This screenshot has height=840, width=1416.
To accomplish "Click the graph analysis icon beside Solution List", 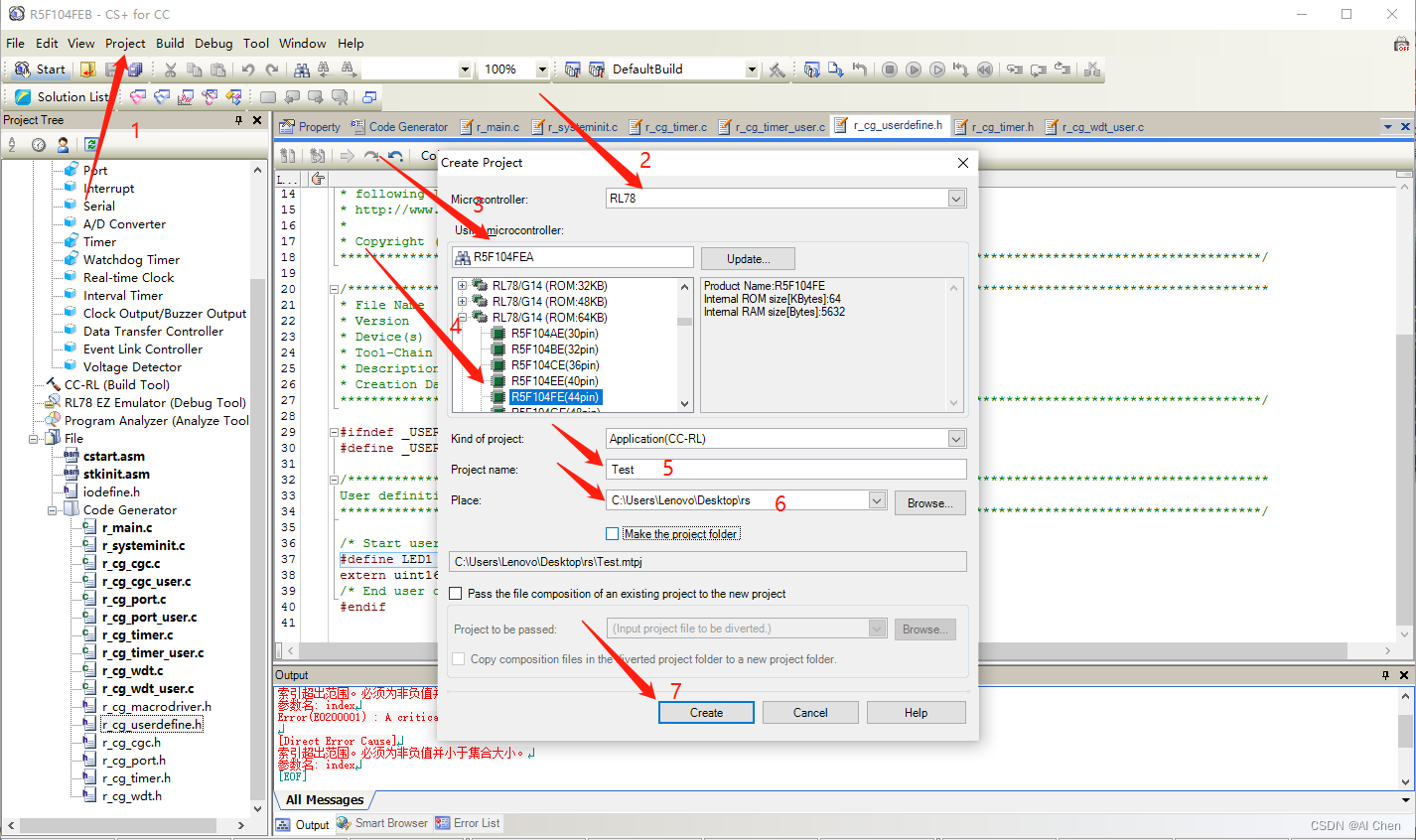I will pos(186,97).
